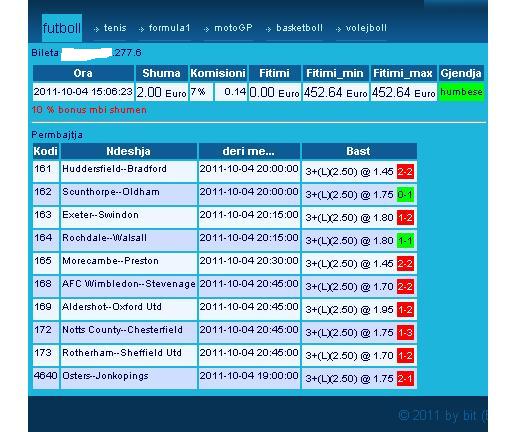Click the Fitimi_max column header
512x432 pixels.
pos(403,73)
